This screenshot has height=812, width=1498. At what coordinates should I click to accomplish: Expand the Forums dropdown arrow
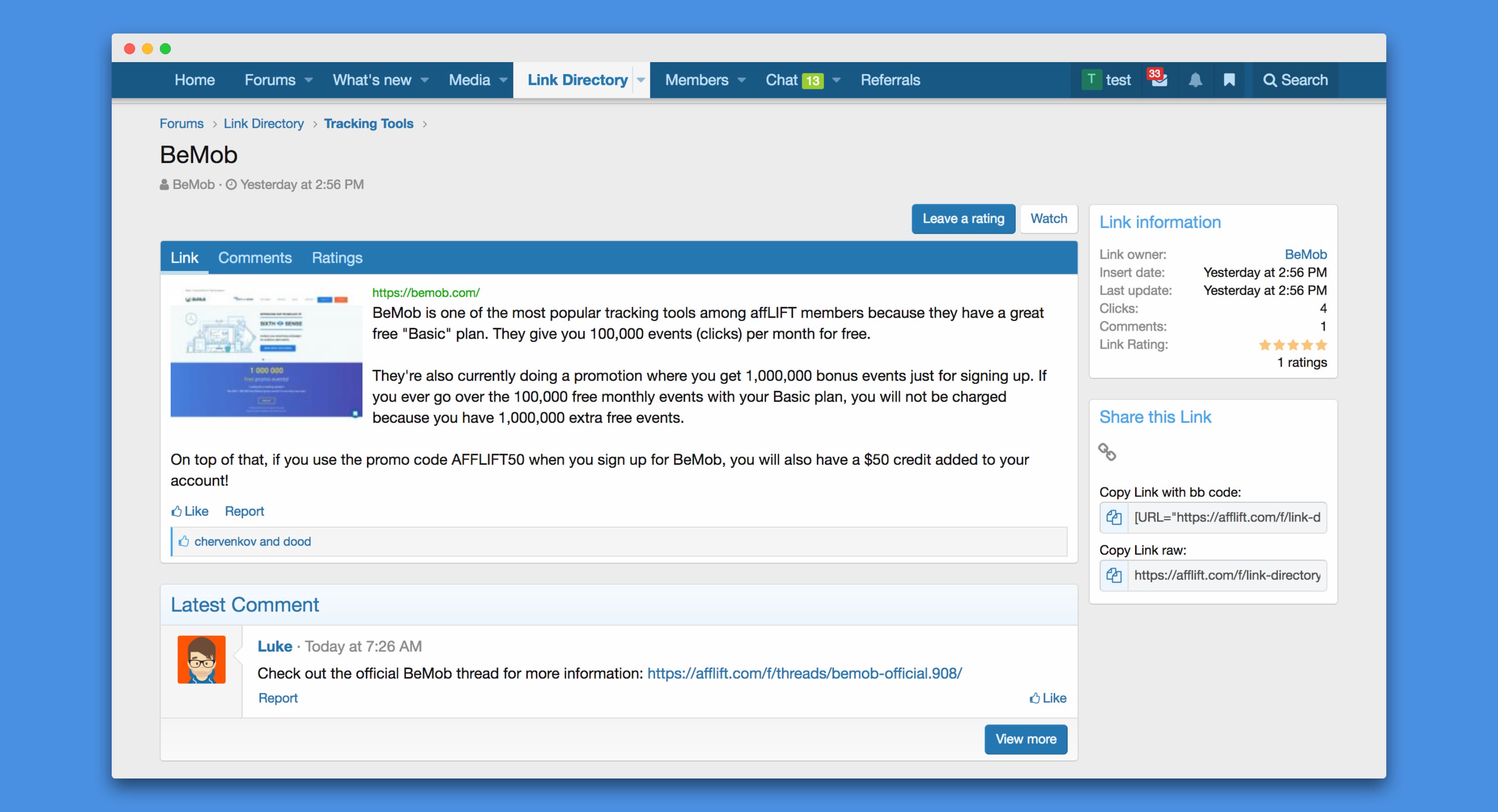(308, 80)
